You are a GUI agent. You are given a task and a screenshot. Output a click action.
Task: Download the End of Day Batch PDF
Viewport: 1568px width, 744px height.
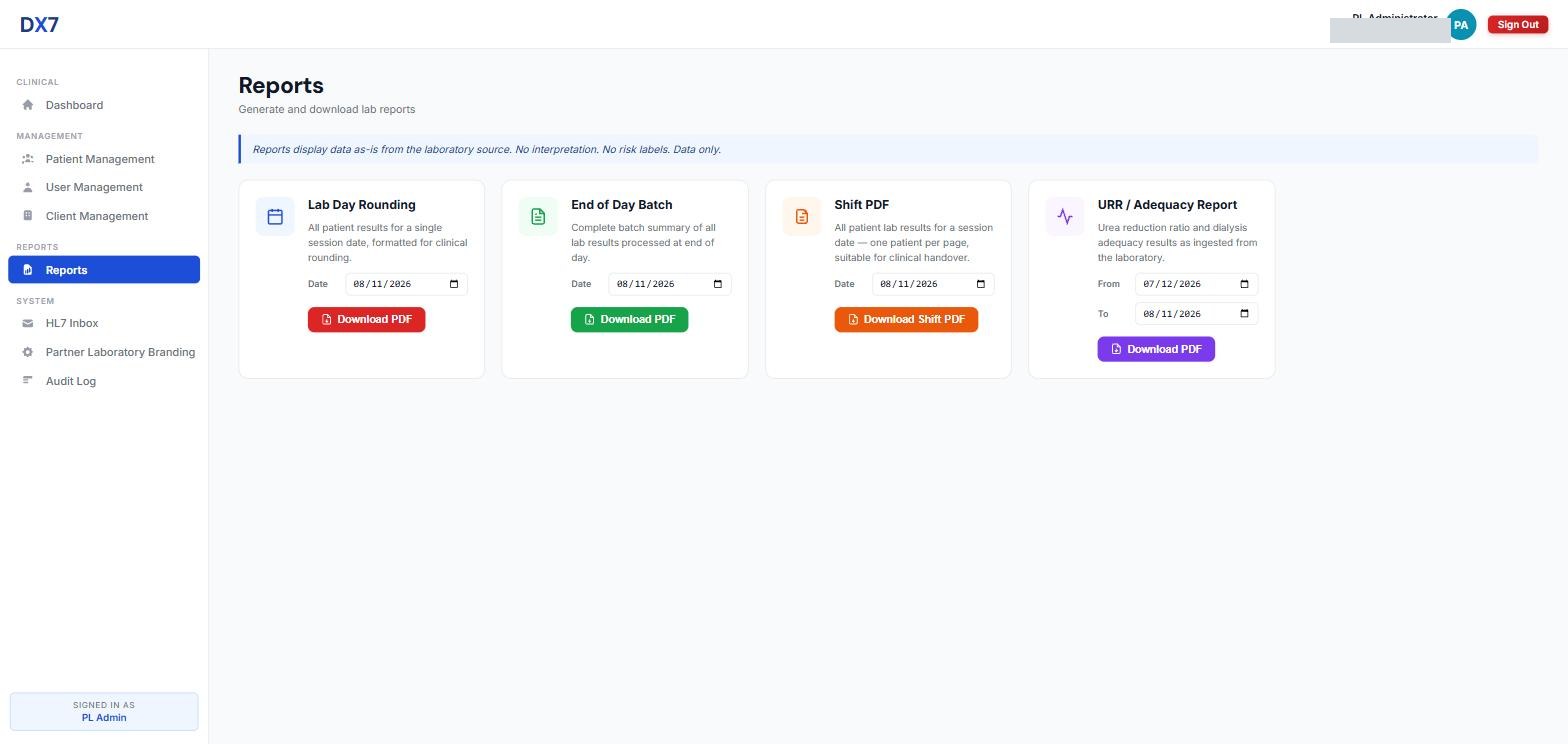pos(629,319)
